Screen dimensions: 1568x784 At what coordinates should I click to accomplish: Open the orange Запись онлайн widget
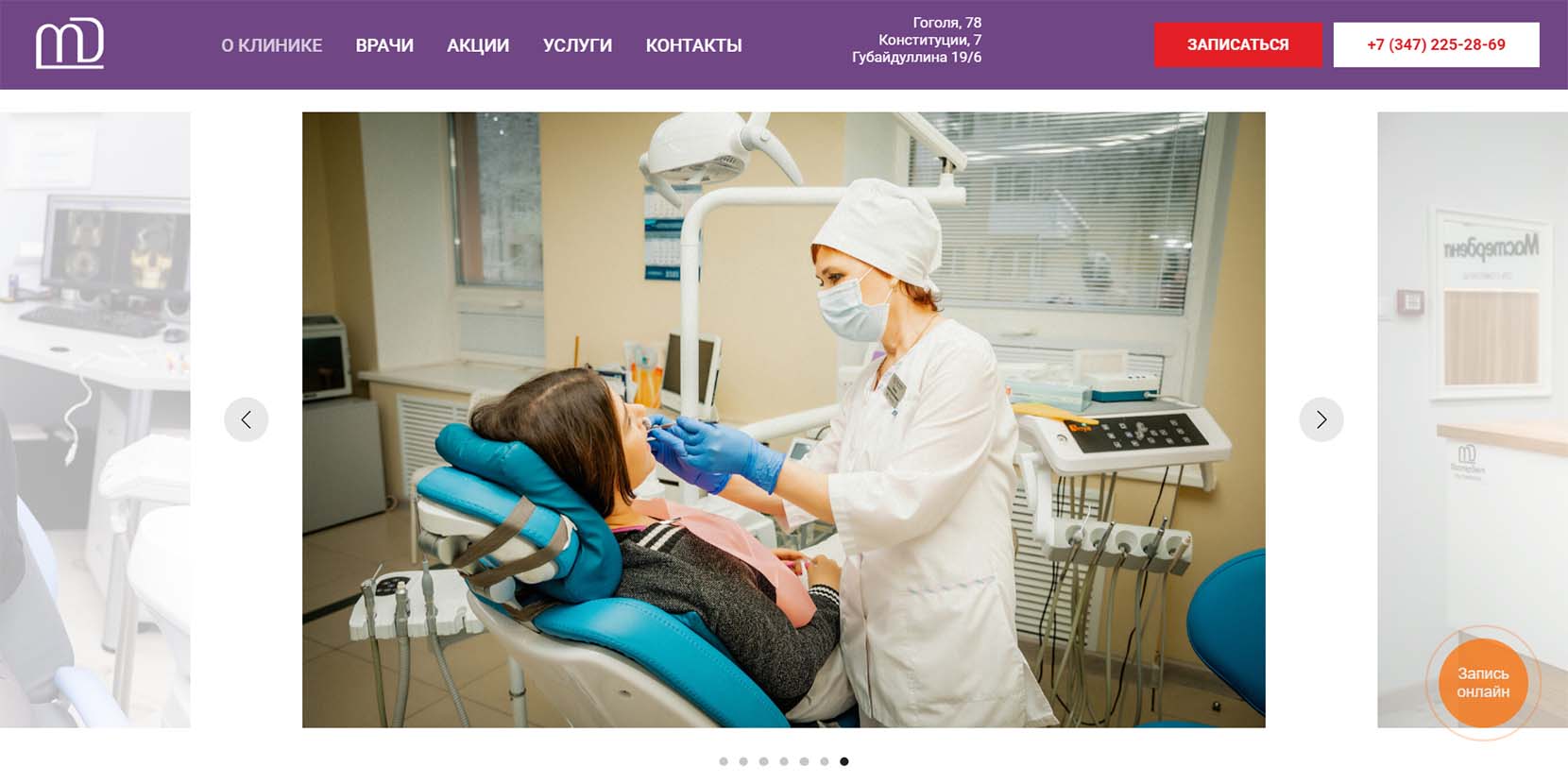pyautogui.click(x=1483, y=683)
